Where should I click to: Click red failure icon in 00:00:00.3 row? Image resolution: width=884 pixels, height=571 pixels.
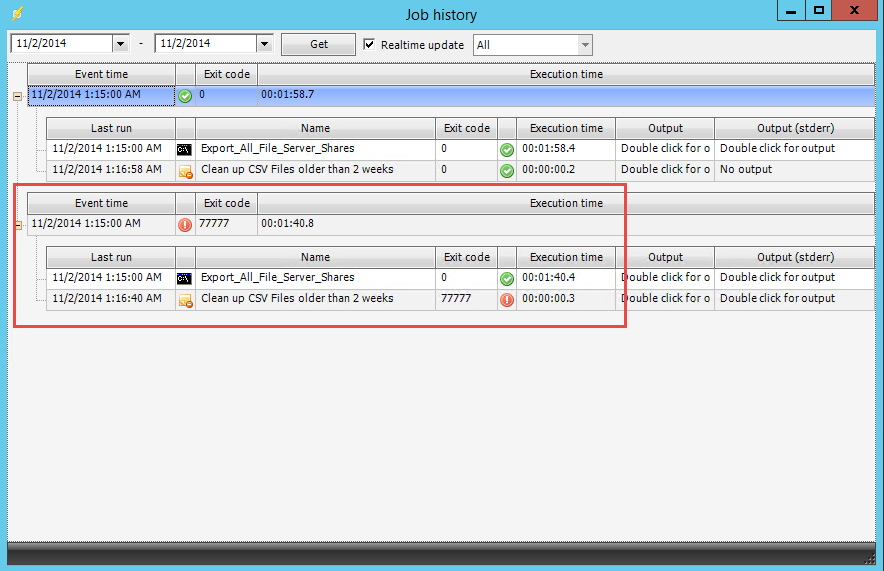tap(507, 300)
